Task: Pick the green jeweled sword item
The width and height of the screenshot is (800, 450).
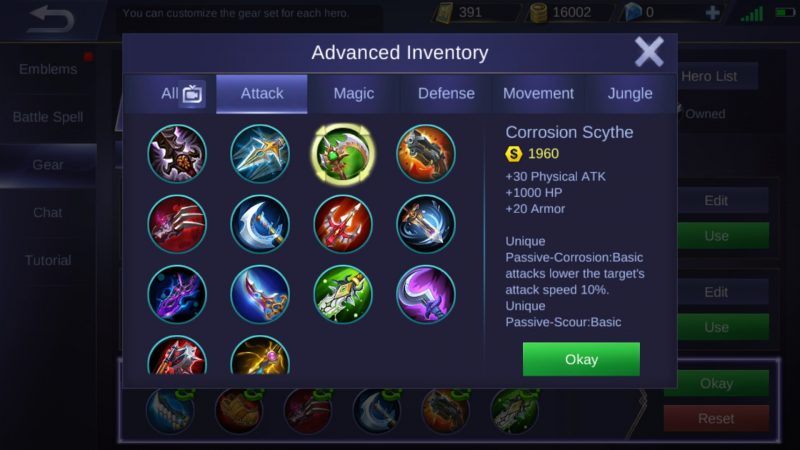Action: 343,294
